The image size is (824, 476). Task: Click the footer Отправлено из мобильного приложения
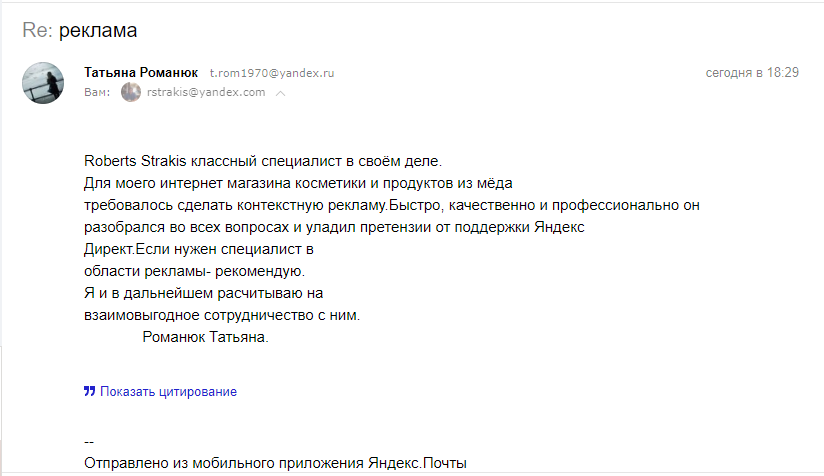(224, 463)
